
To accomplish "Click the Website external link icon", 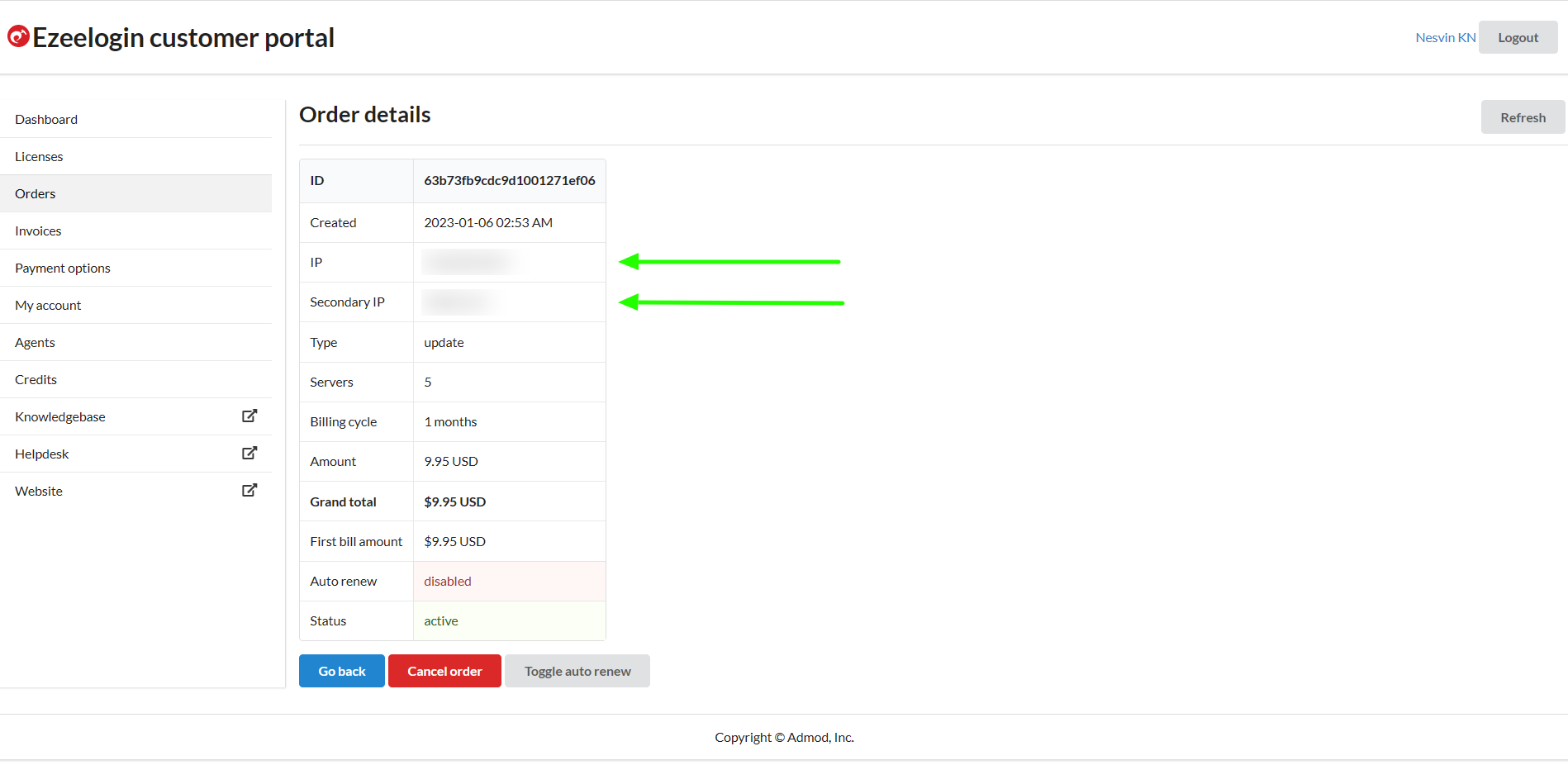I will (x=249, y=491).
